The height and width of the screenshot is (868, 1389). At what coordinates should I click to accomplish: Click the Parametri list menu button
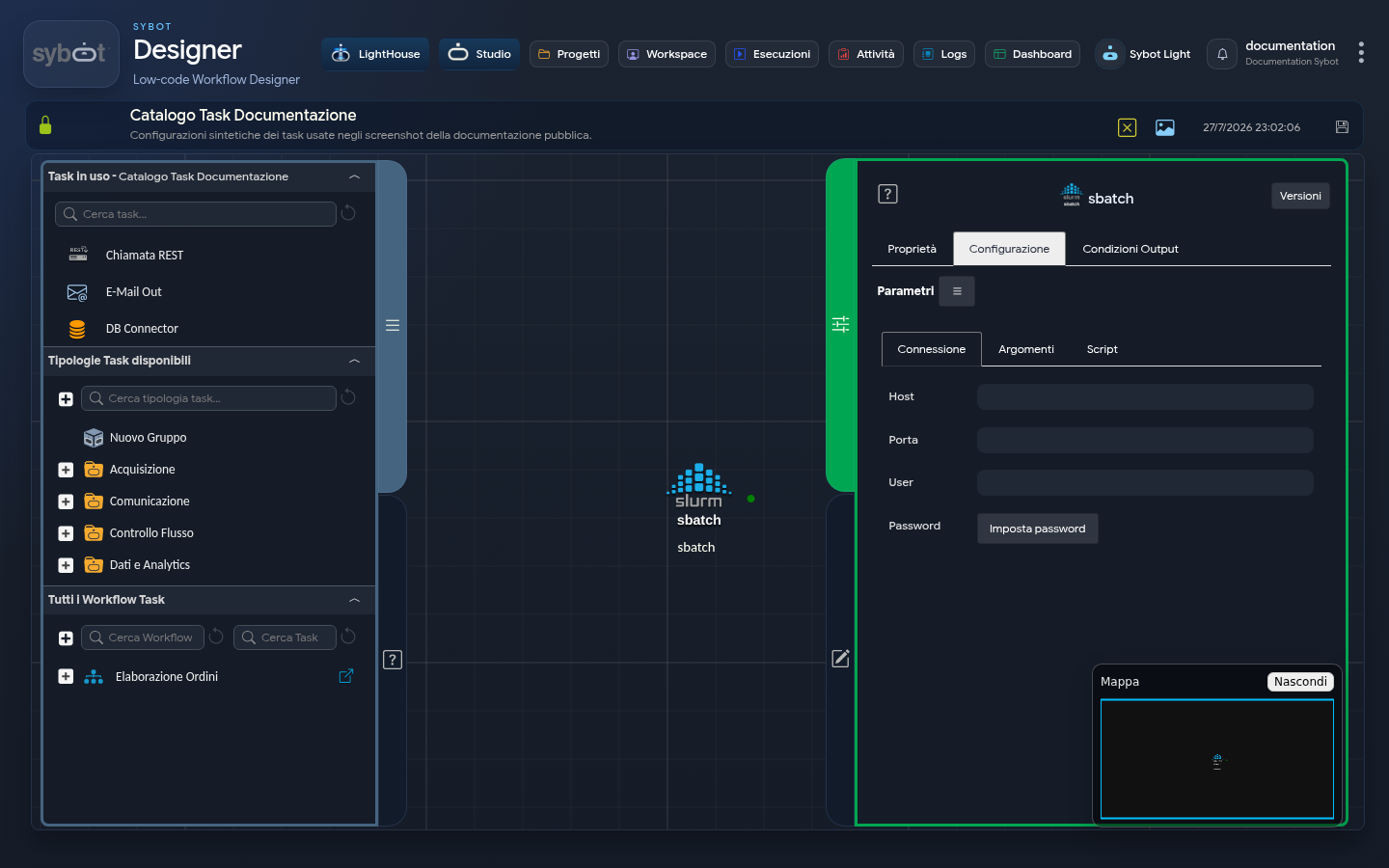pyautogui.click(x=957, y=291)
